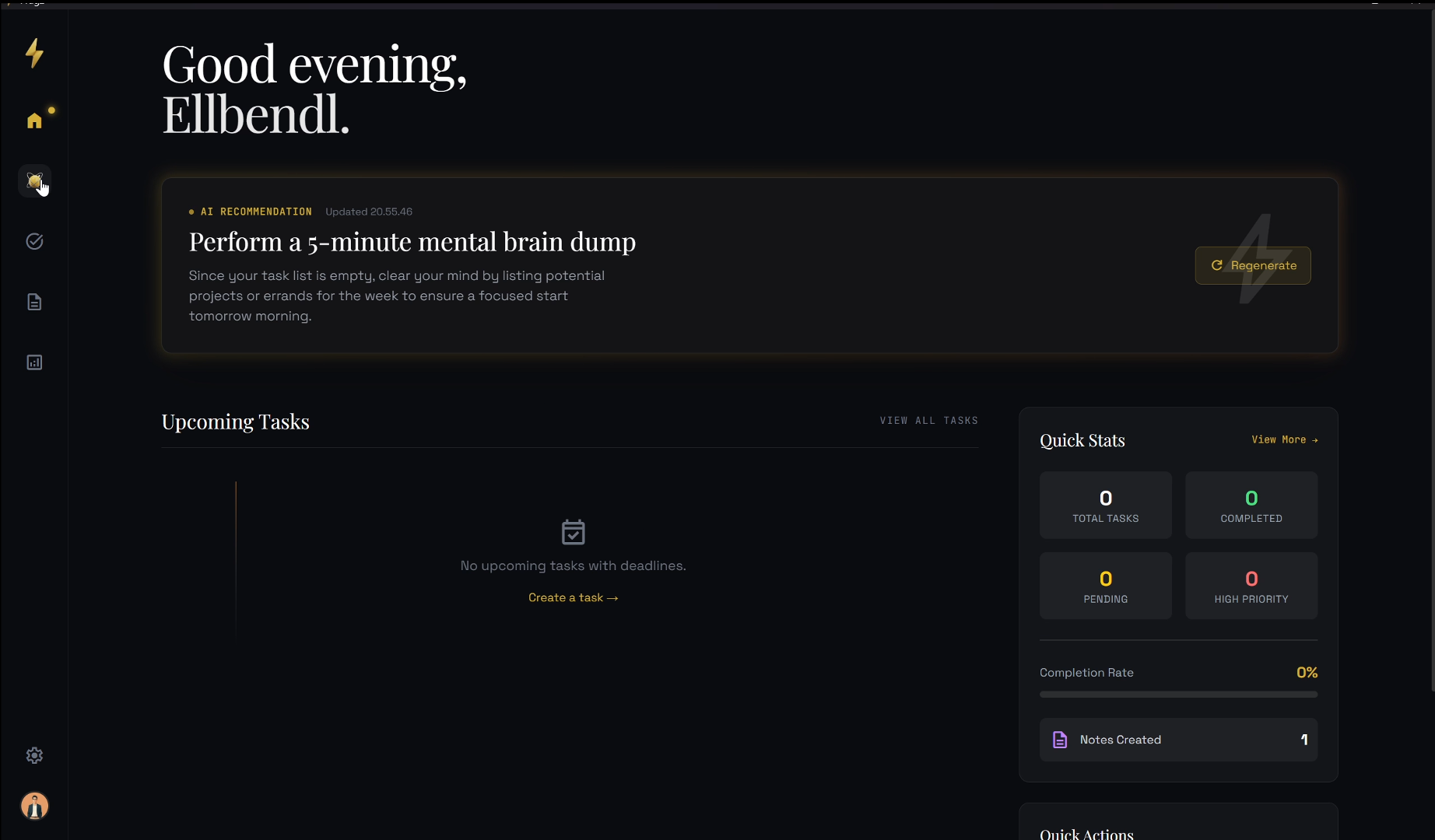Image resolution: width=1435 pixels, height=840 pixels.
Task: Click the page vertical scrollbar
Action: pyautogui.click(x=1432, y=350)
